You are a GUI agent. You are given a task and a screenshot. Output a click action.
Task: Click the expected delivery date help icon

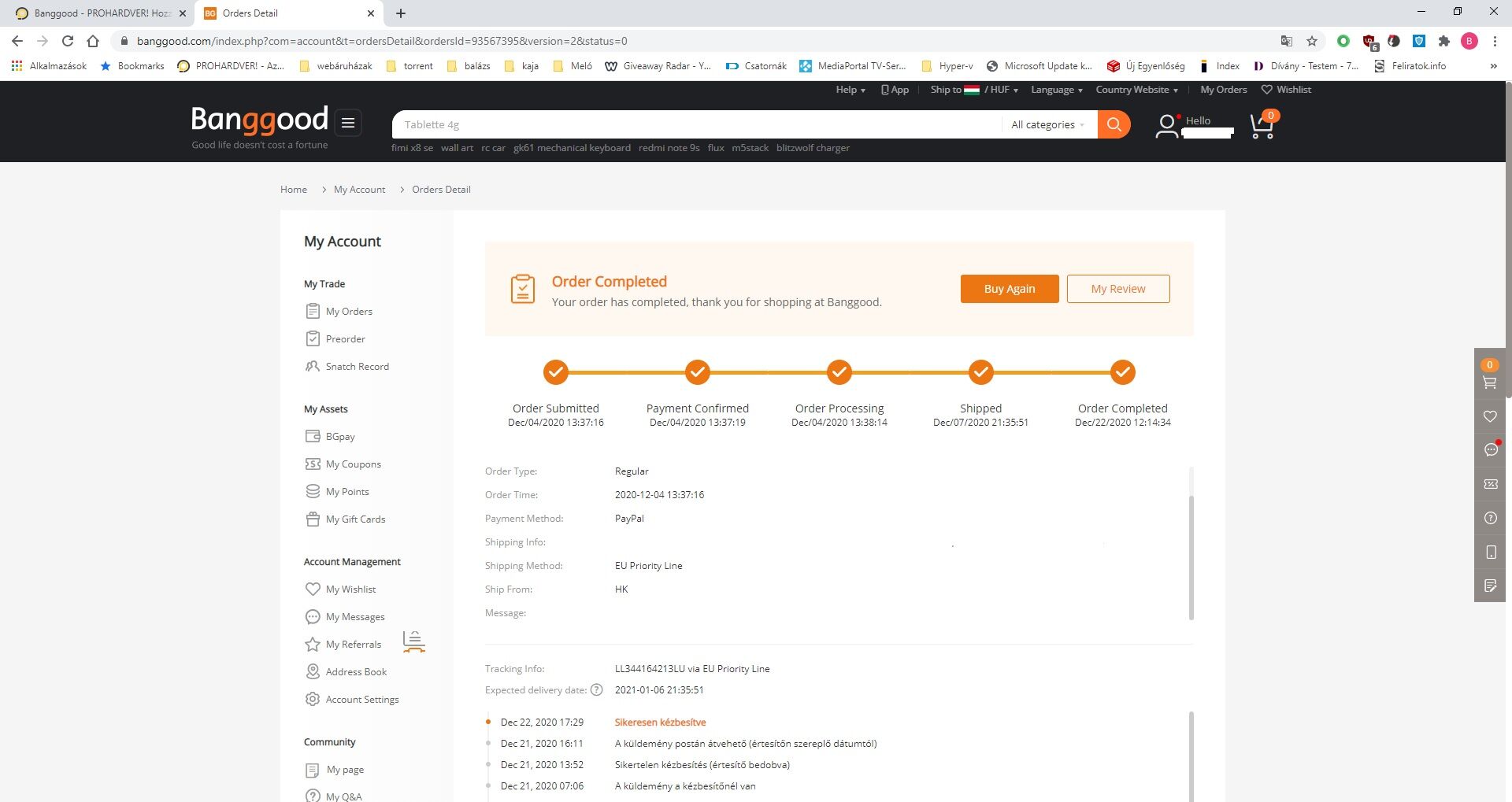coord(596,690)
